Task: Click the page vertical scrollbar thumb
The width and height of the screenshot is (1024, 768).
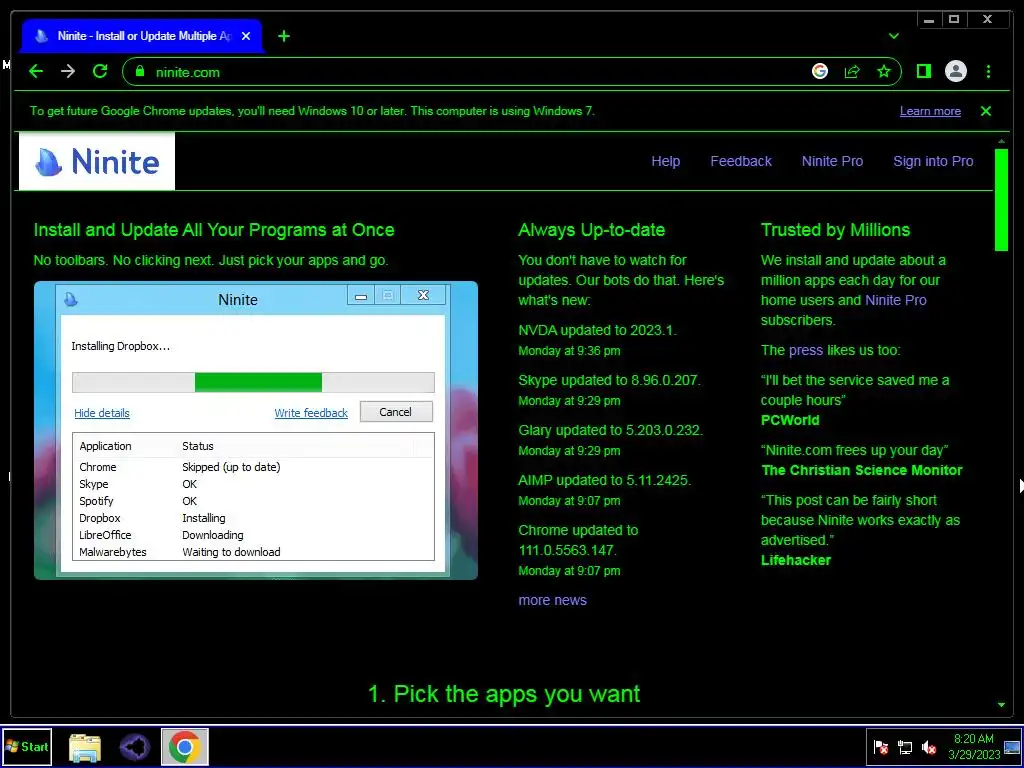Action: pos(1001,200)
